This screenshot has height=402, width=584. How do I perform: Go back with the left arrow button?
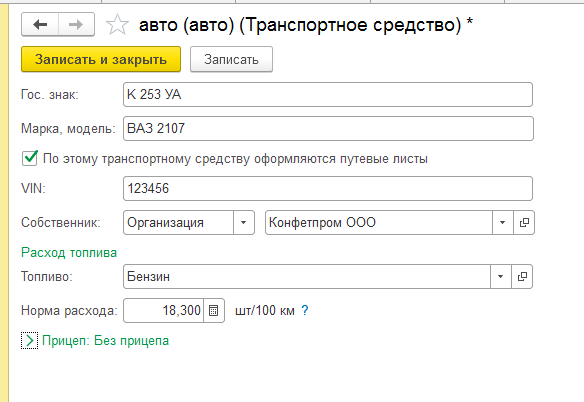pos(40,25)
